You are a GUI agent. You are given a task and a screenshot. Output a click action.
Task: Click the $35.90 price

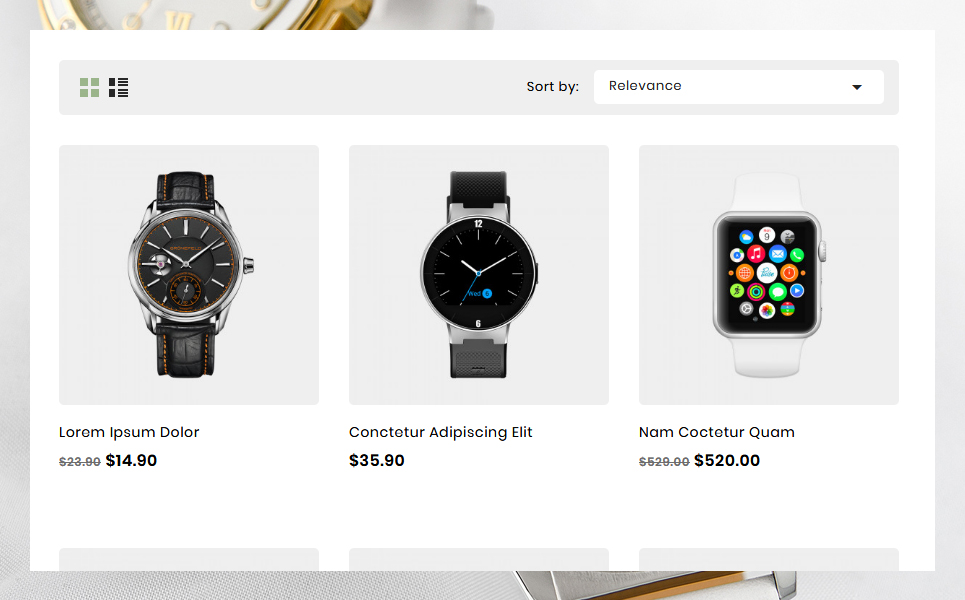click(377, 460)
